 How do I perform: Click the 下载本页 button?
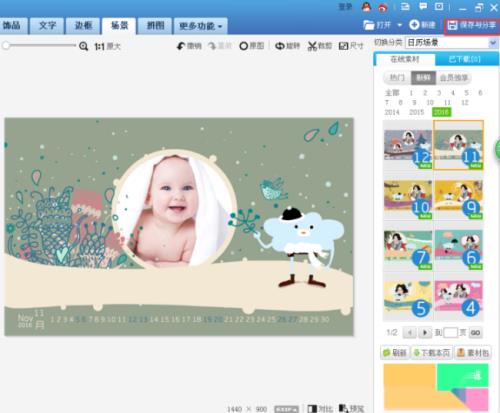click(432, 352)
